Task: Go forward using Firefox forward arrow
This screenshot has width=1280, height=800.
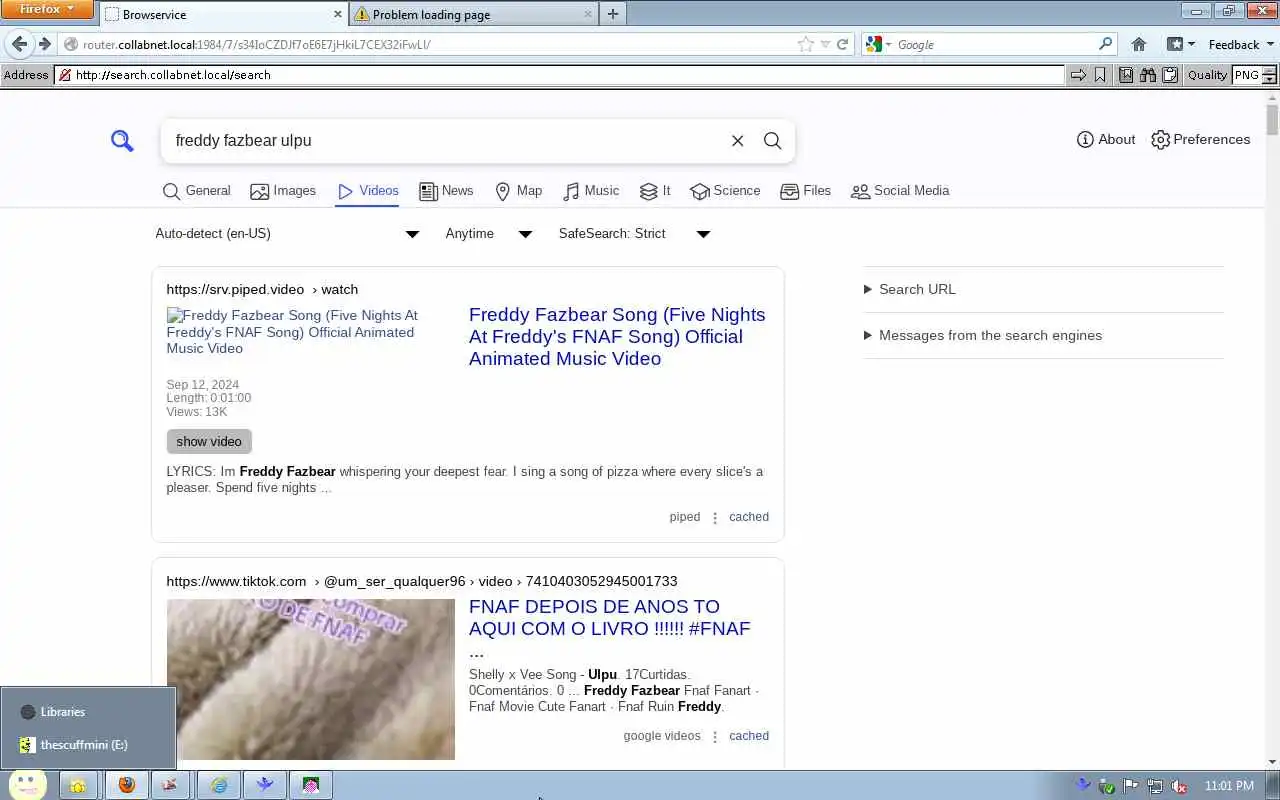Action: (44, 44)
